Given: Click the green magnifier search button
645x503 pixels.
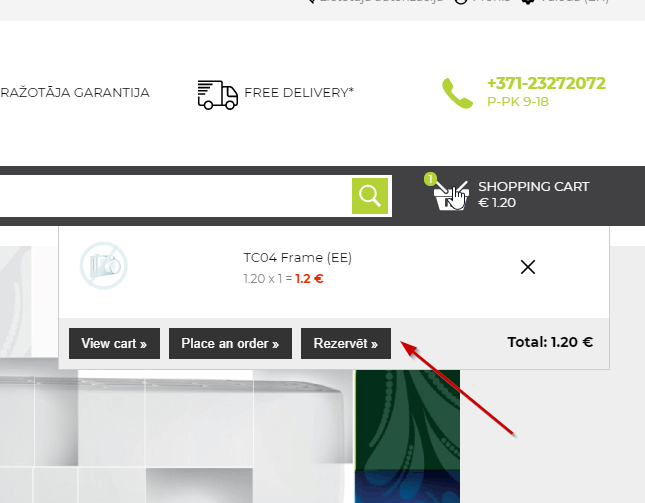Looking at the screenshot, I should [370, 196].
